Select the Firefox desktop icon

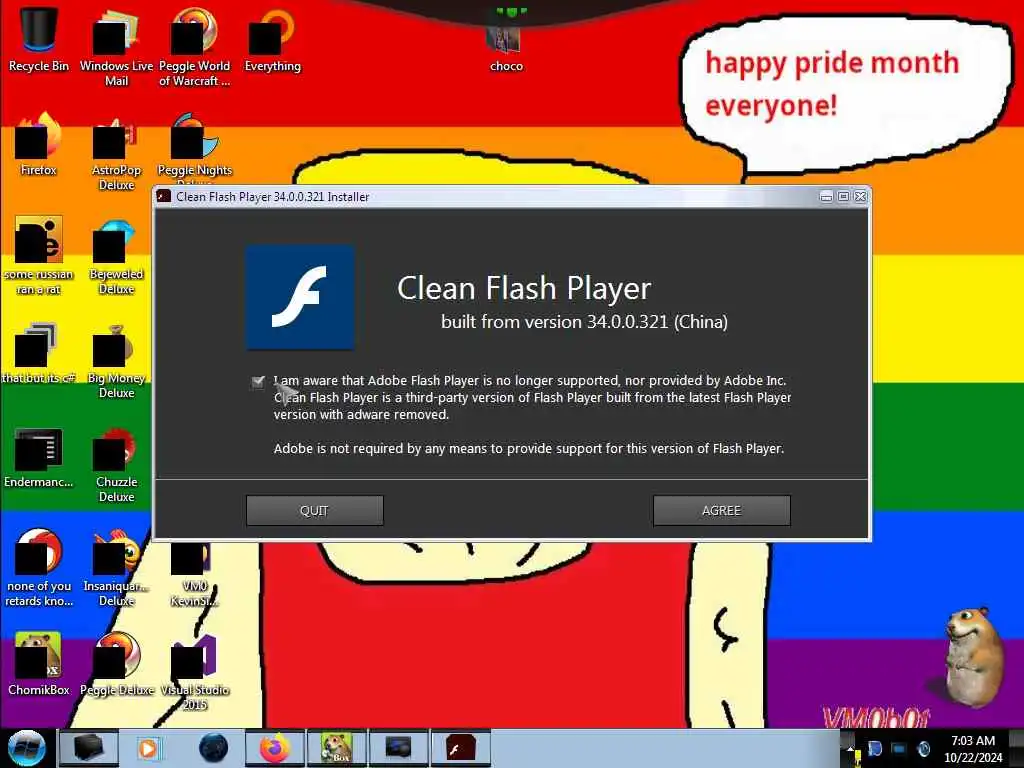(x=39, y=144)
